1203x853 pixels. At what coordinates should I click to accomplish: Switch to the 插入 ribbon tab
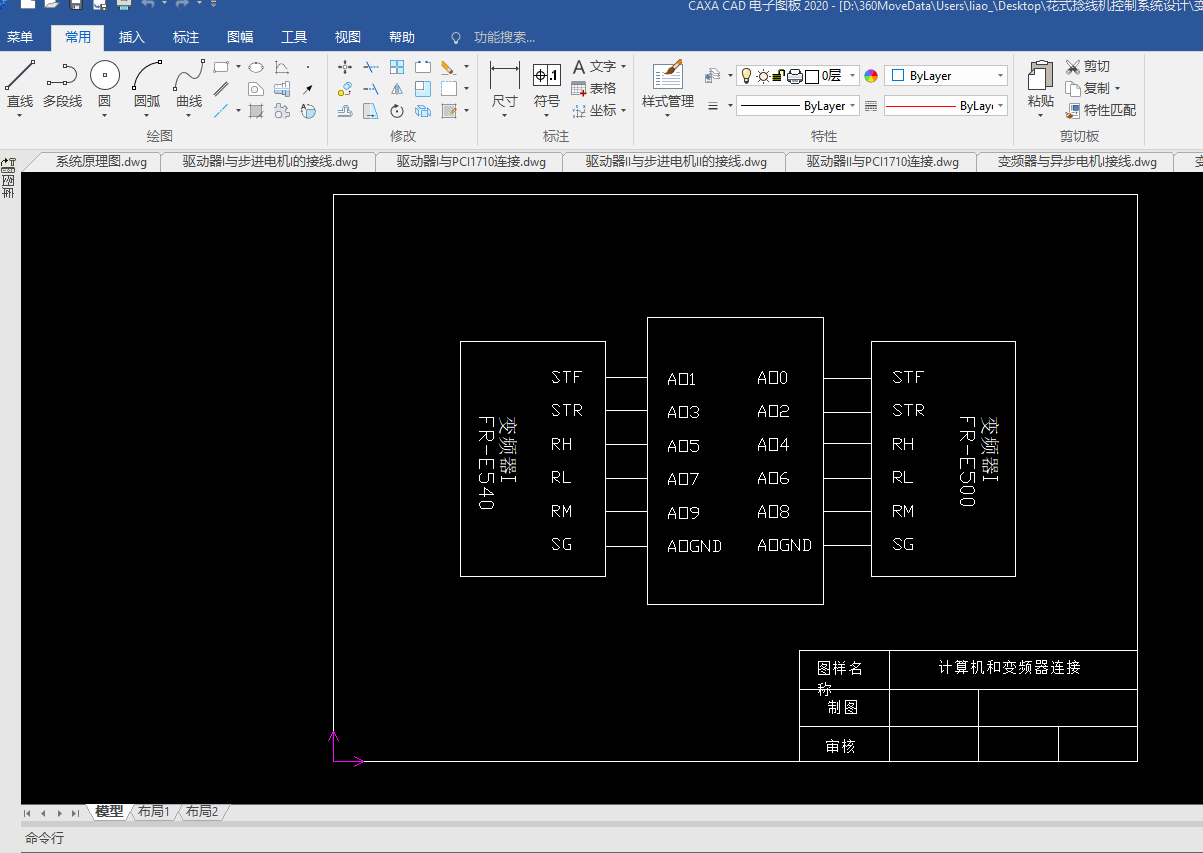tap(132, 38)
